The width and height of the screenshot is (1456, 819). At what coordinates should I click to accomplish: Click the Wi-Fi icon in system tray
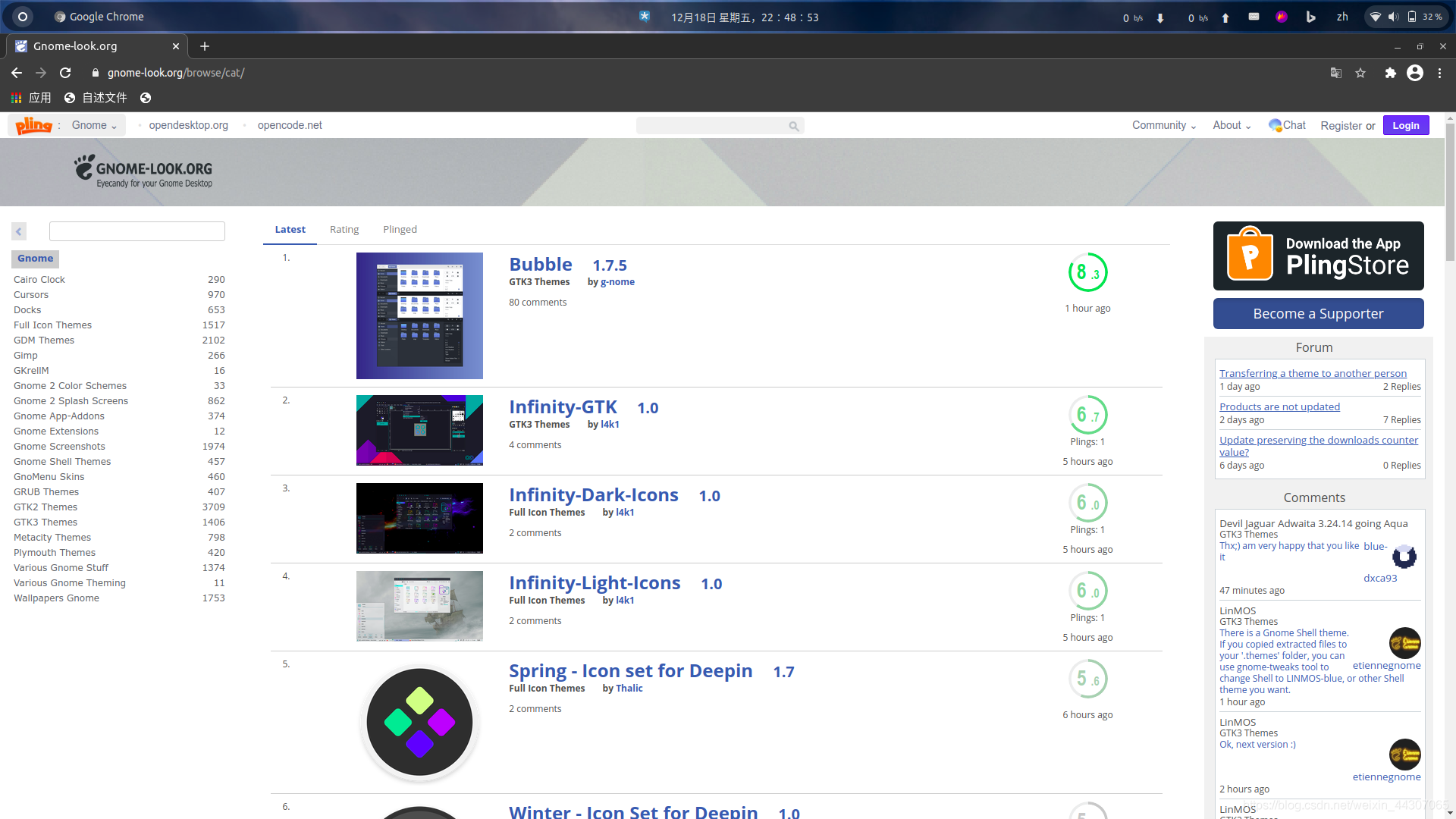1376,17
